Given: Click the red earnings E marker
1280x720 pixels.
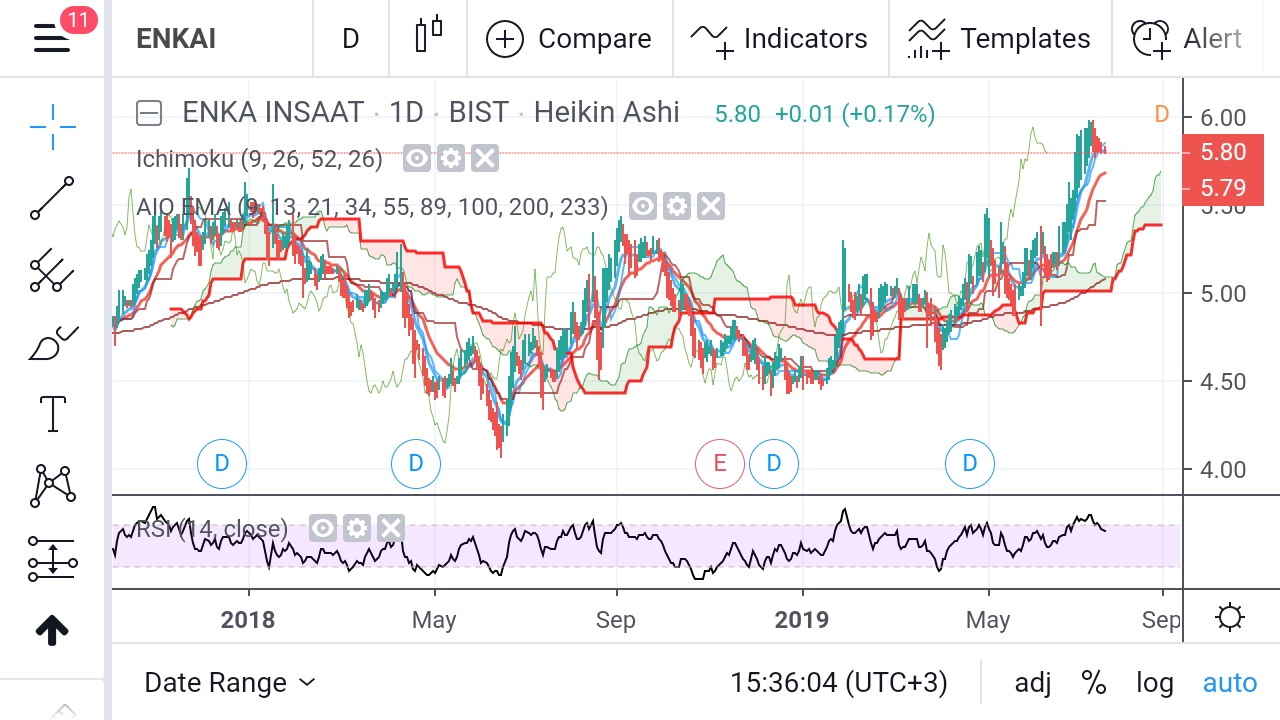Looking at the screenshot, I should 720,463.
